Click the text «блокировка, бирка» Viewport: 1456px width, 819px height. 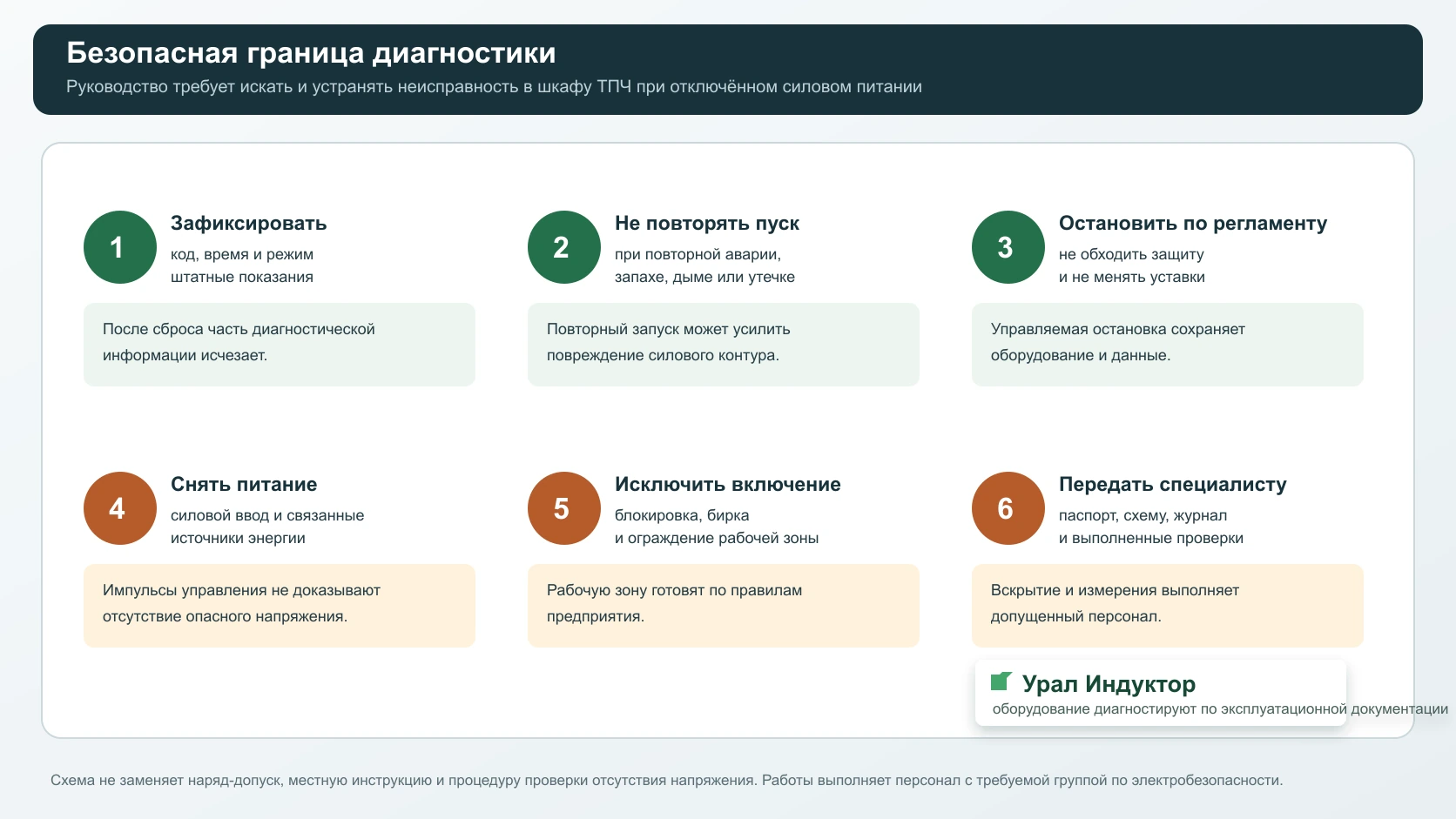682,515
